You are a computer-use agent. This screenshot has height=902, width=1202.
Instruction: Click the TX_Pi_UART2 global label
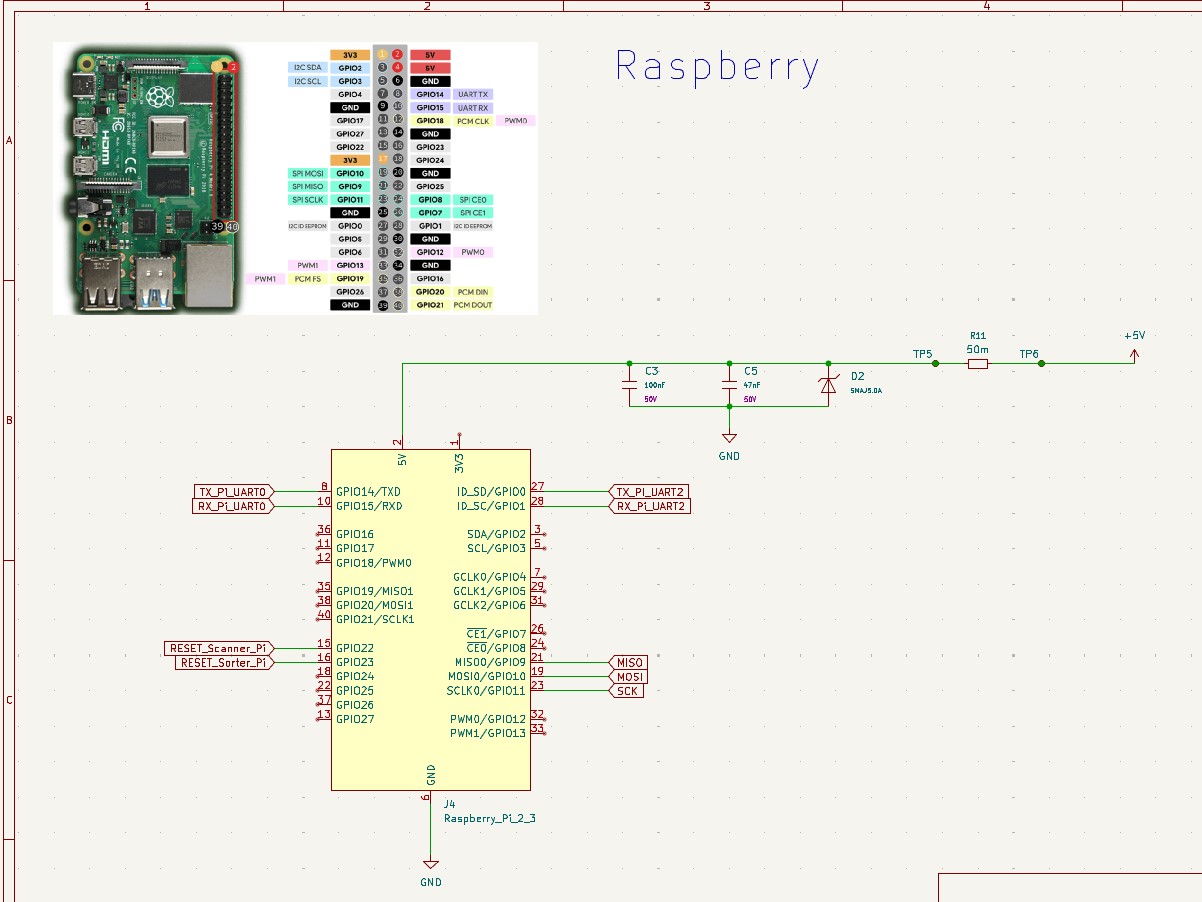coord(649,492)
